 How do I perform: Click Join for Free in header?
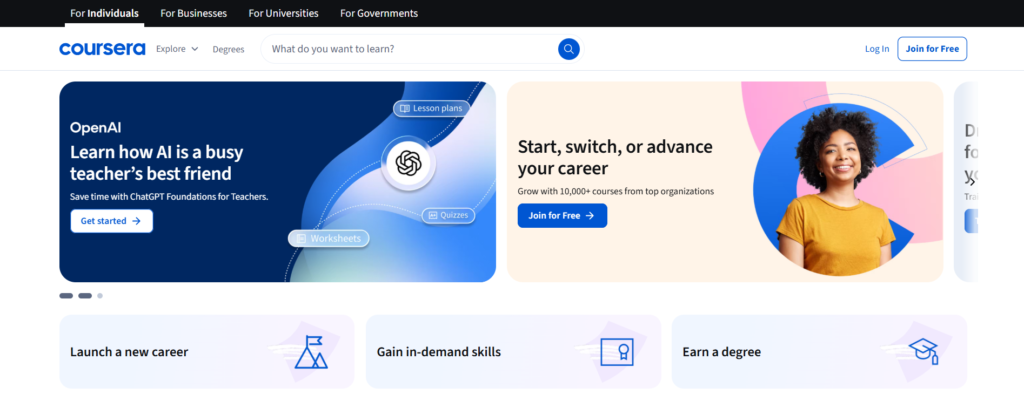click(932, 49)
